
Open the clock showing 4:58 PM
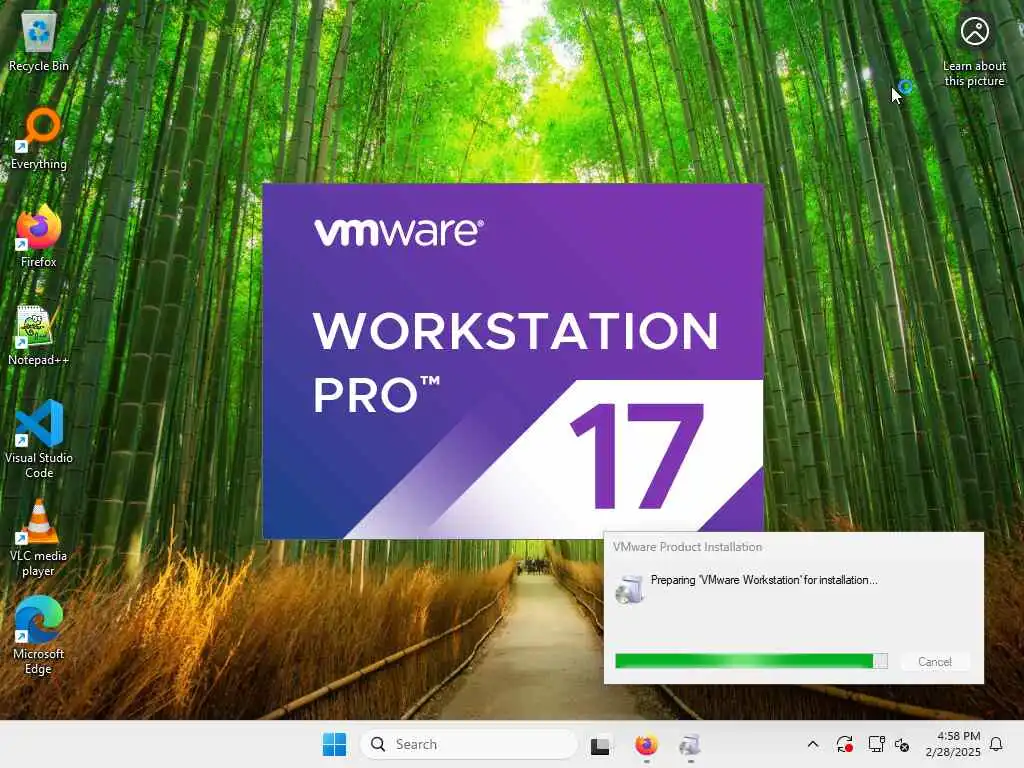pos(953,744)
